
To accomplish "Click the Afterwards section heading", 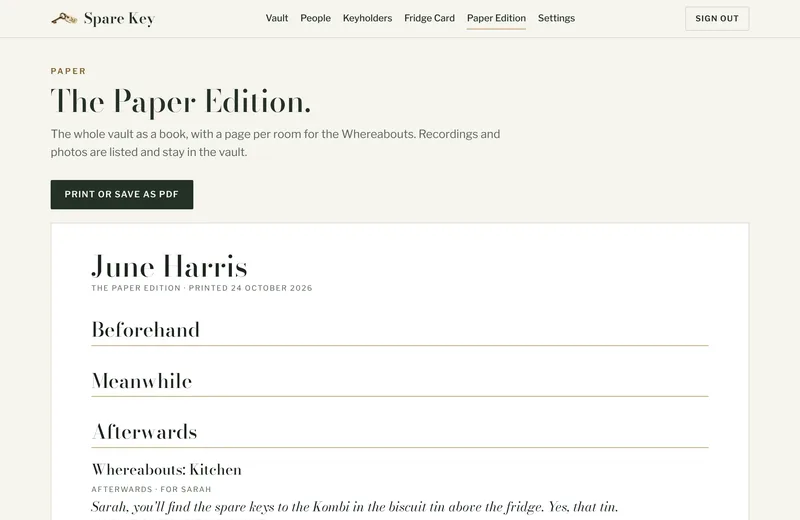I will point(144,432).
